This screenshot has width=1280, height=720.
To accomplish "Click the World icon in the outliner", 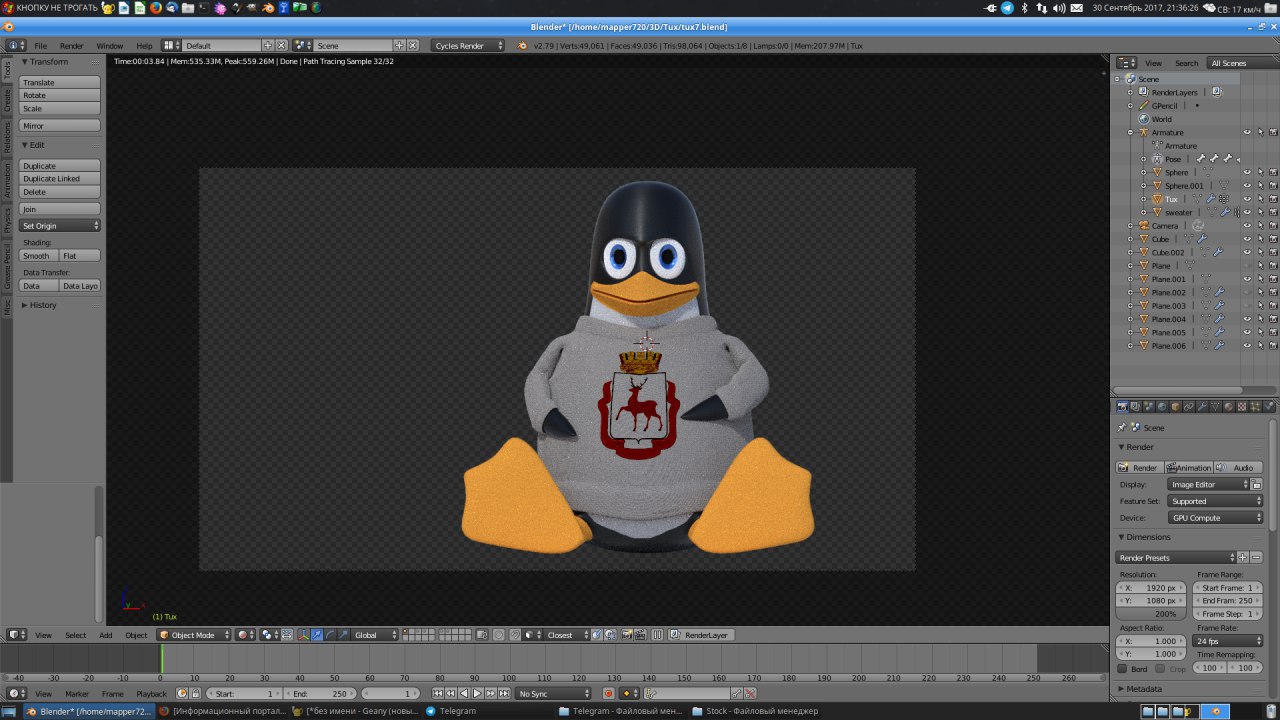I will click(1144, 119).
